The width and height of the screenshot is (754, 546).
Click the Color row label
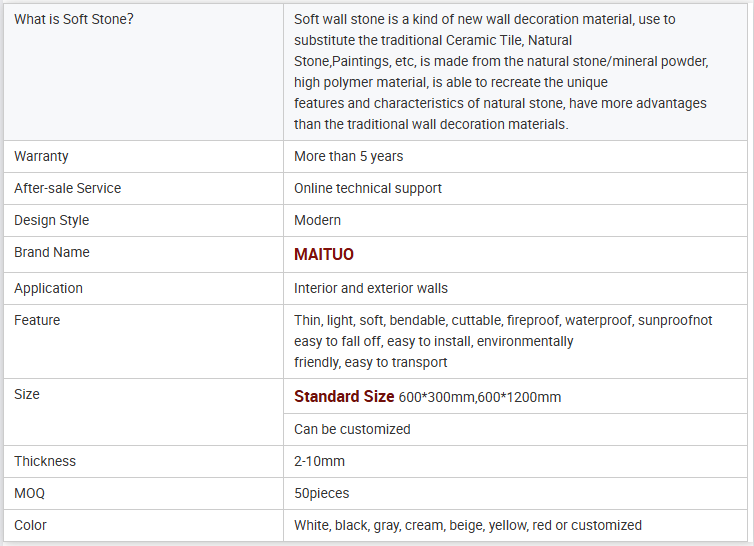(30, 525)
